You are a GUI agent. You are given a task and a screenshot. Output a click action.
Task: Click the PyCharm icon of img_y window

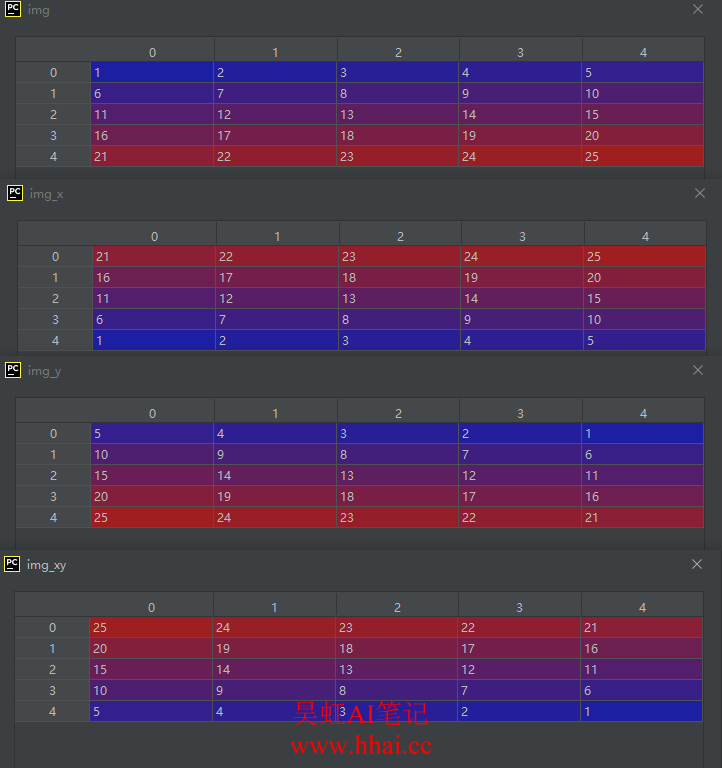[13, 370]
